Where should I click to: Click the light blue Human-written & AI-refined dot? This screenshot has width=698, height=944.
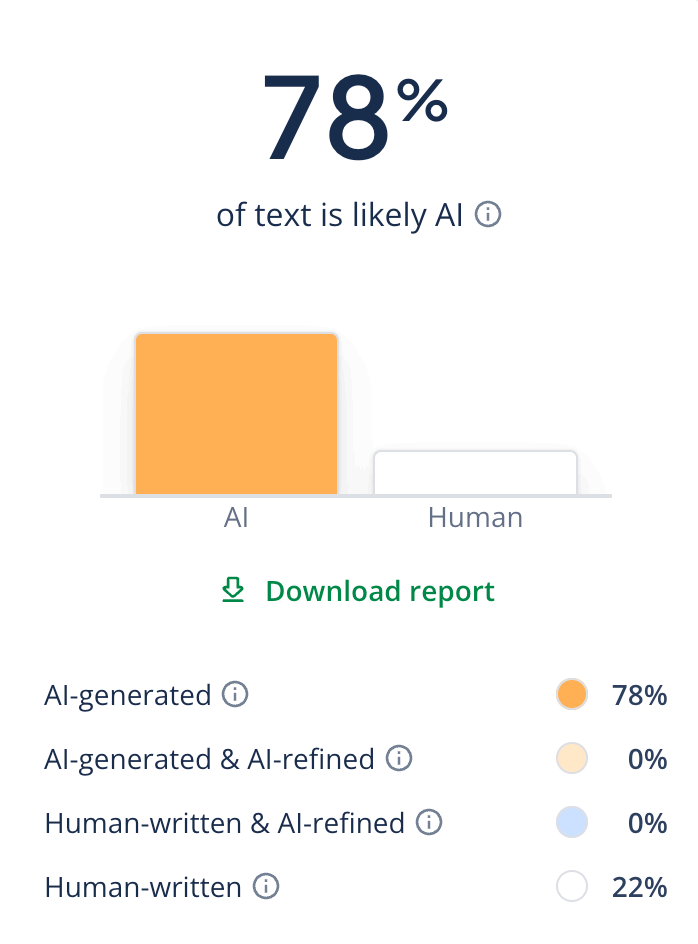[x=572, y=822]
